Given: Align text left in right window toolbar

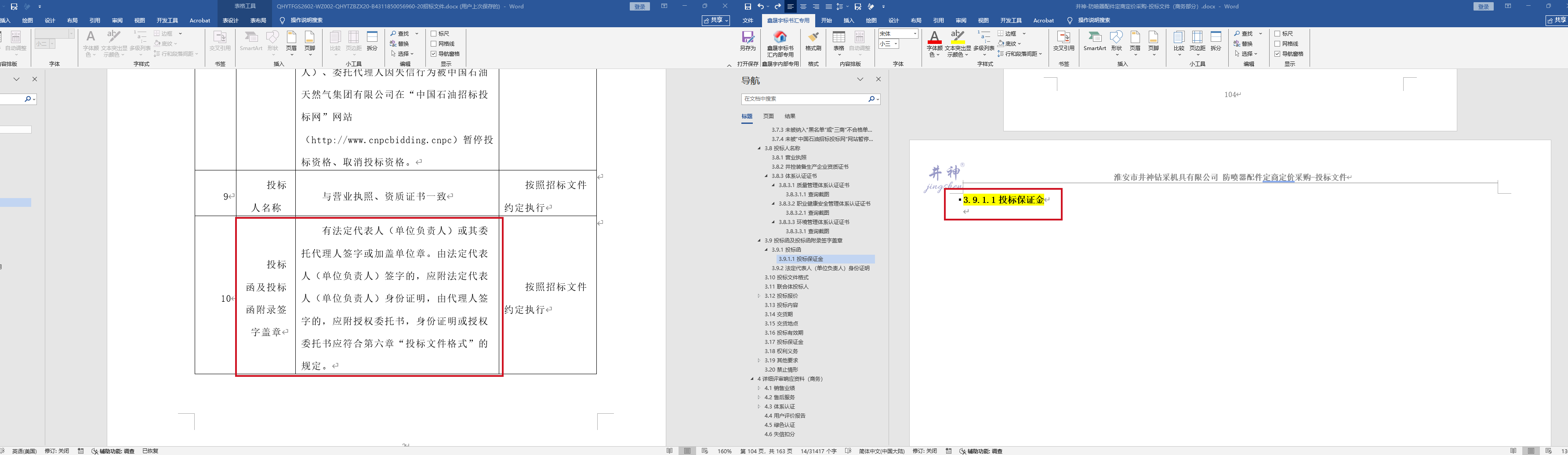Looking at the screenshot, I should point(791,7).
